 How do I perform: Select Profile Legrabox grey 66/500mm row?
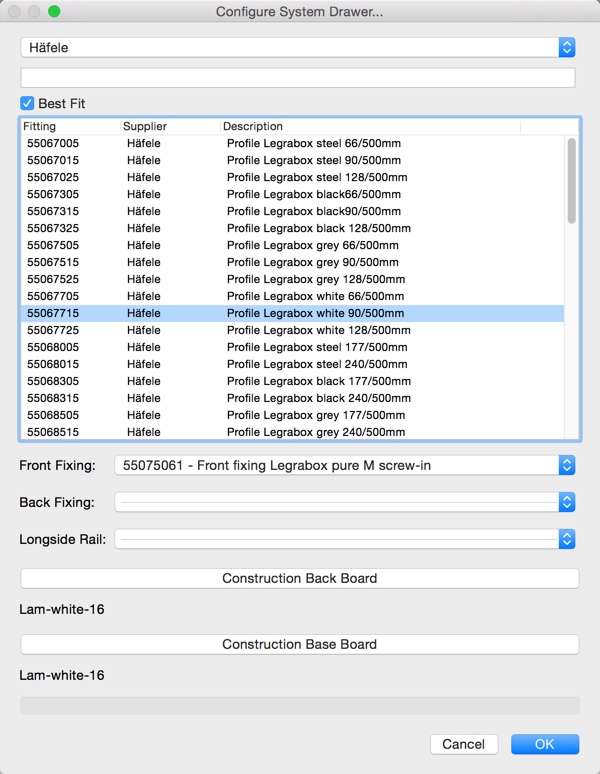(293, 245)
